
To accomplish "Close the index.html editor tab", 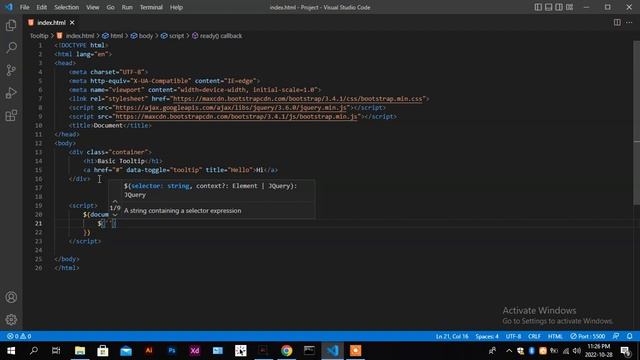I will coord(72,22).
